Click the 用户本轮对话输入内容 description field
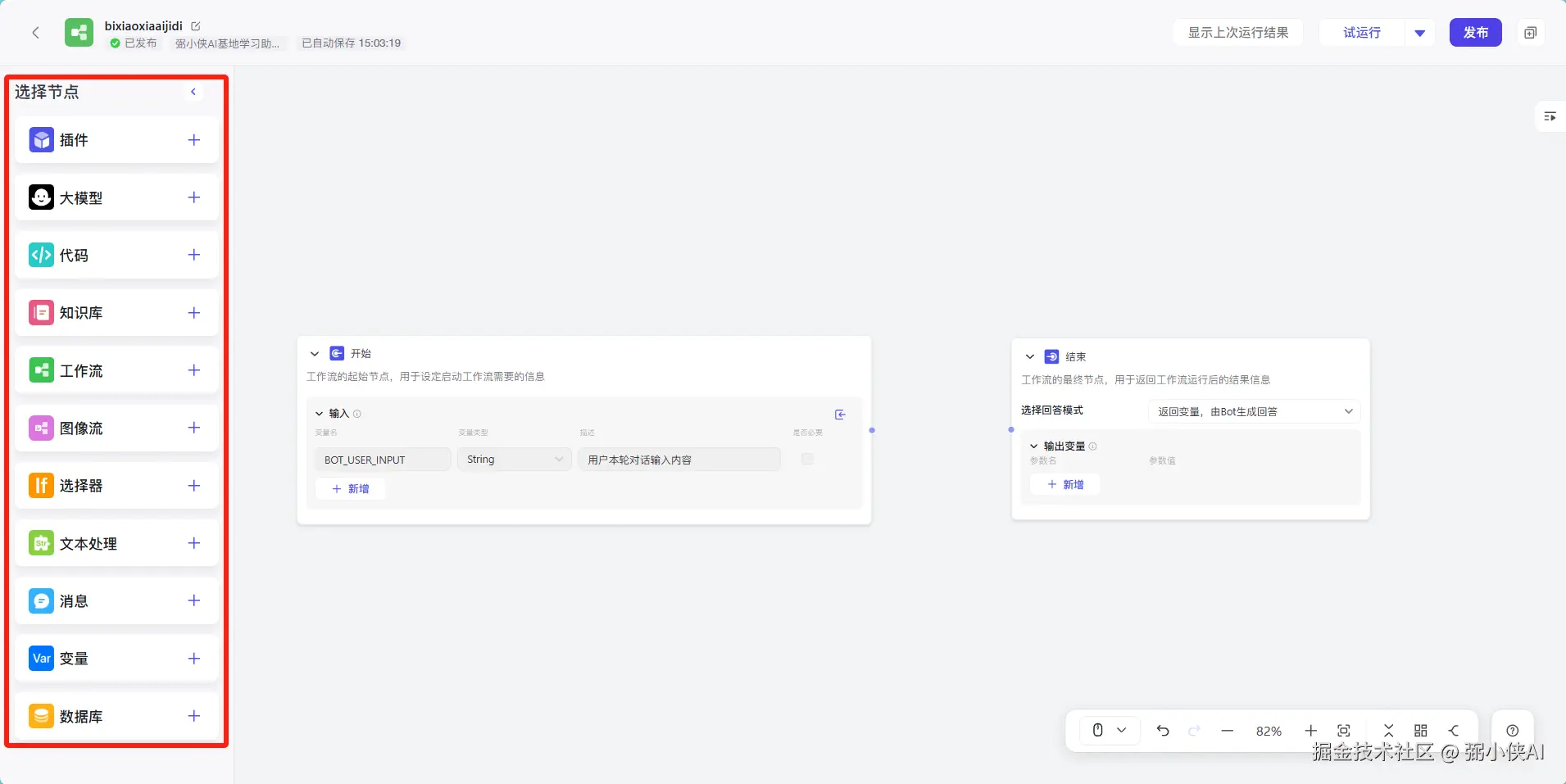The image size is (1566, 784). point(679,460)
